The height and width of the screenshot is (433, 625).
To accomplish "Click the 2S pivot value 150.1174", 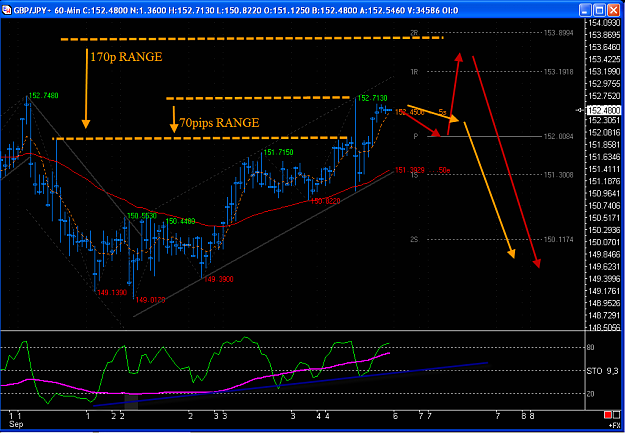I will pyautogui.click(x=559, y=240).
